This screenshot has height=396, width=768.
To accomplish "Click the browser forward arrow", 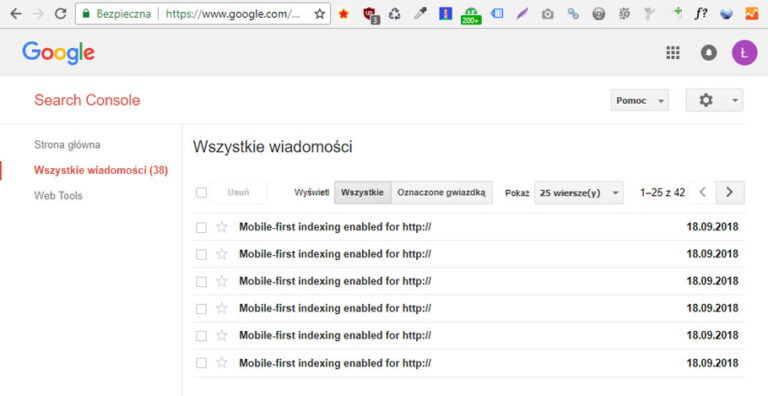I will (38, 14).
